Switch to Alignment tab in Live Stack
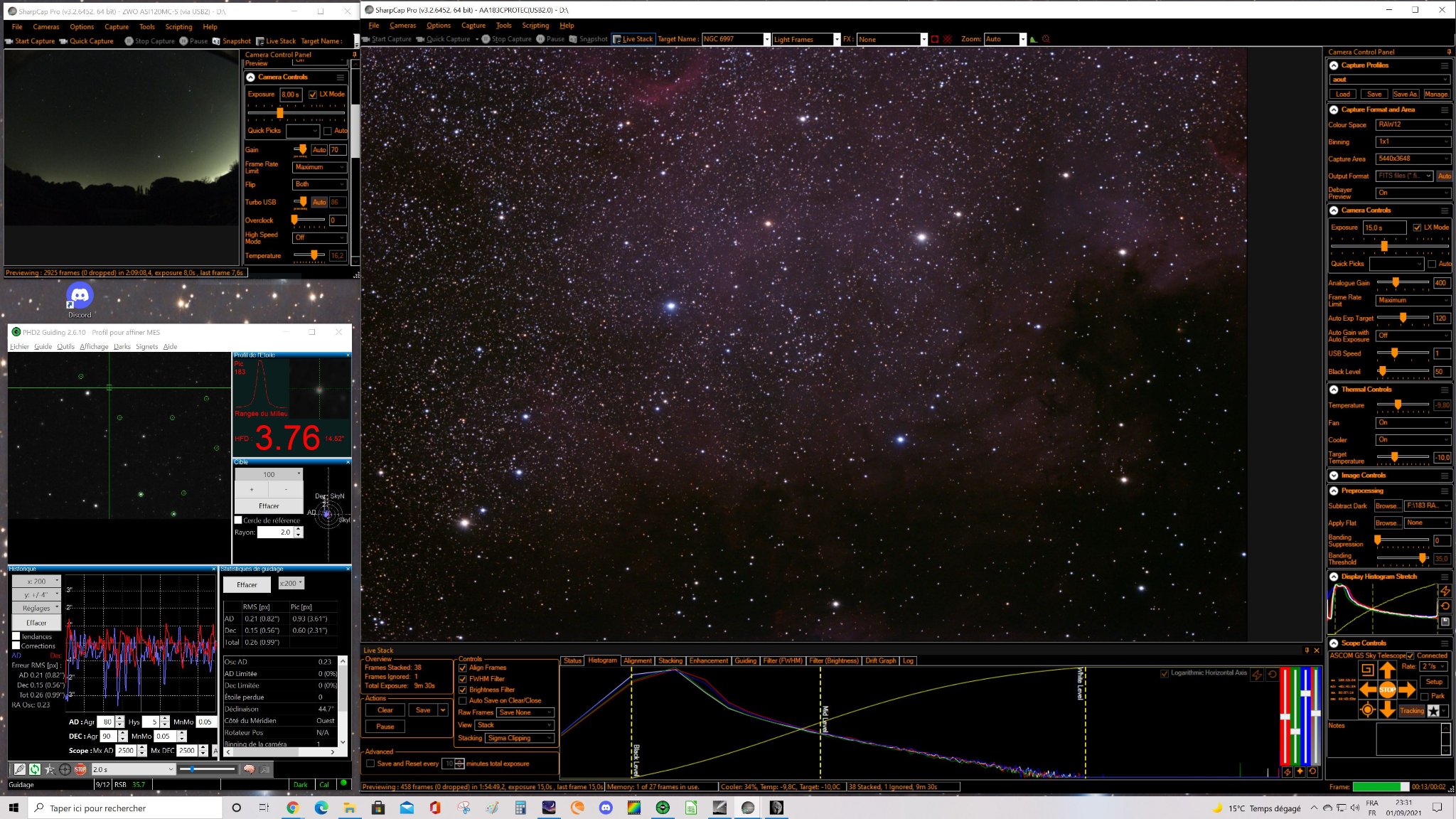 tap(637, 660)
